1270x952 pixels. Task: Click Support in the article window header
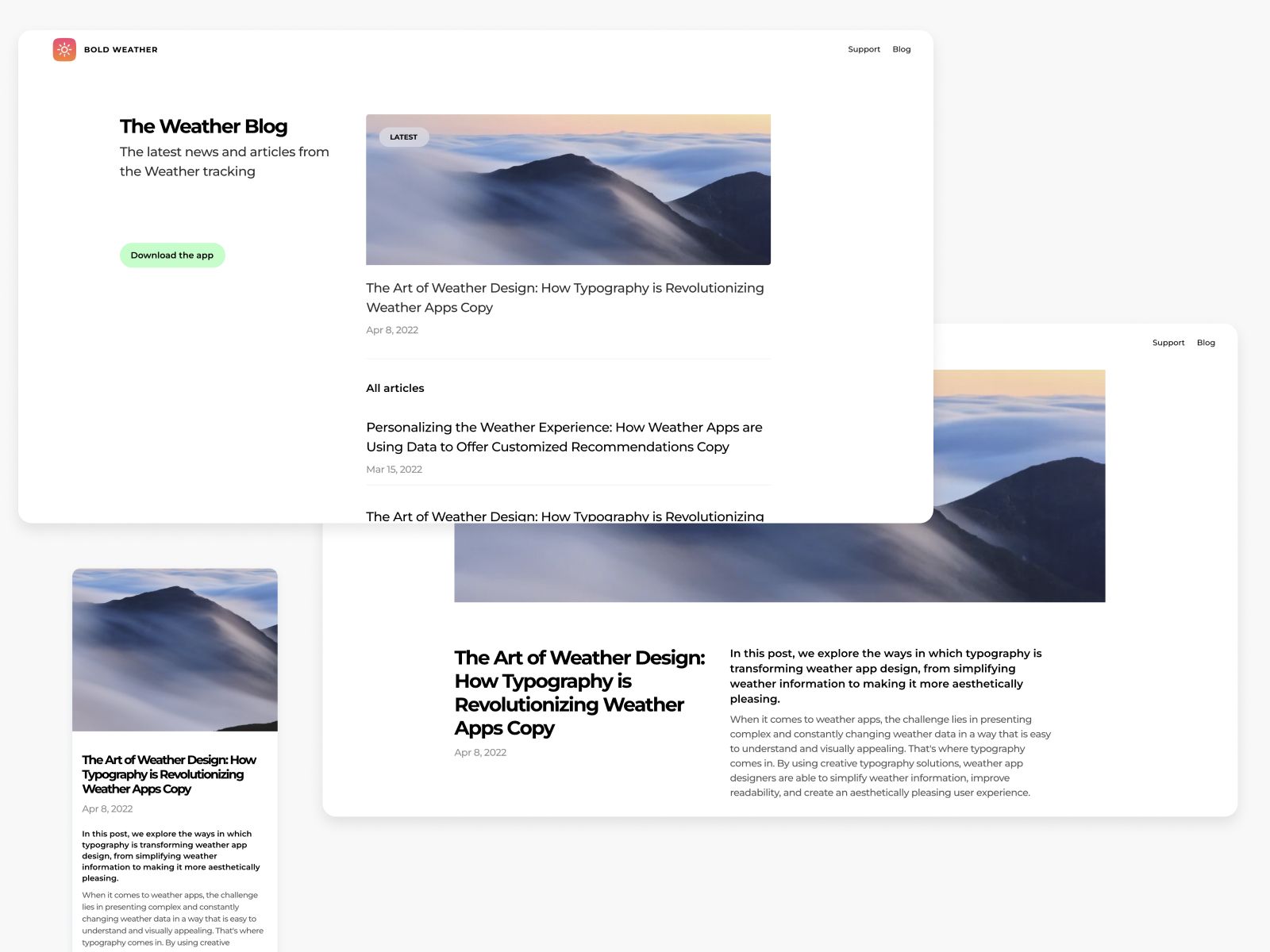1168,343
